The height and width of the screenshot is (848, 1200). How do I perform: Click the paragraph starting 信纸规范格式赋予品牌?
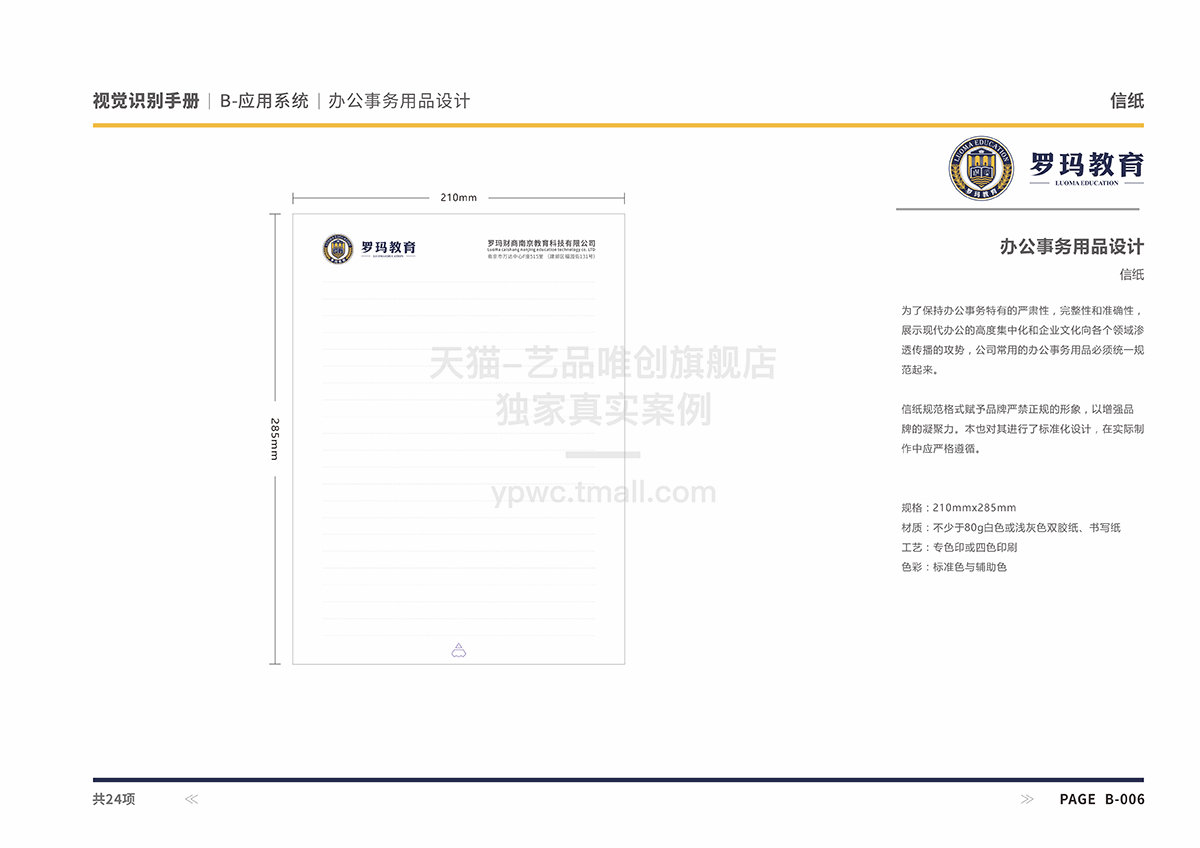tap(1022, 429)
